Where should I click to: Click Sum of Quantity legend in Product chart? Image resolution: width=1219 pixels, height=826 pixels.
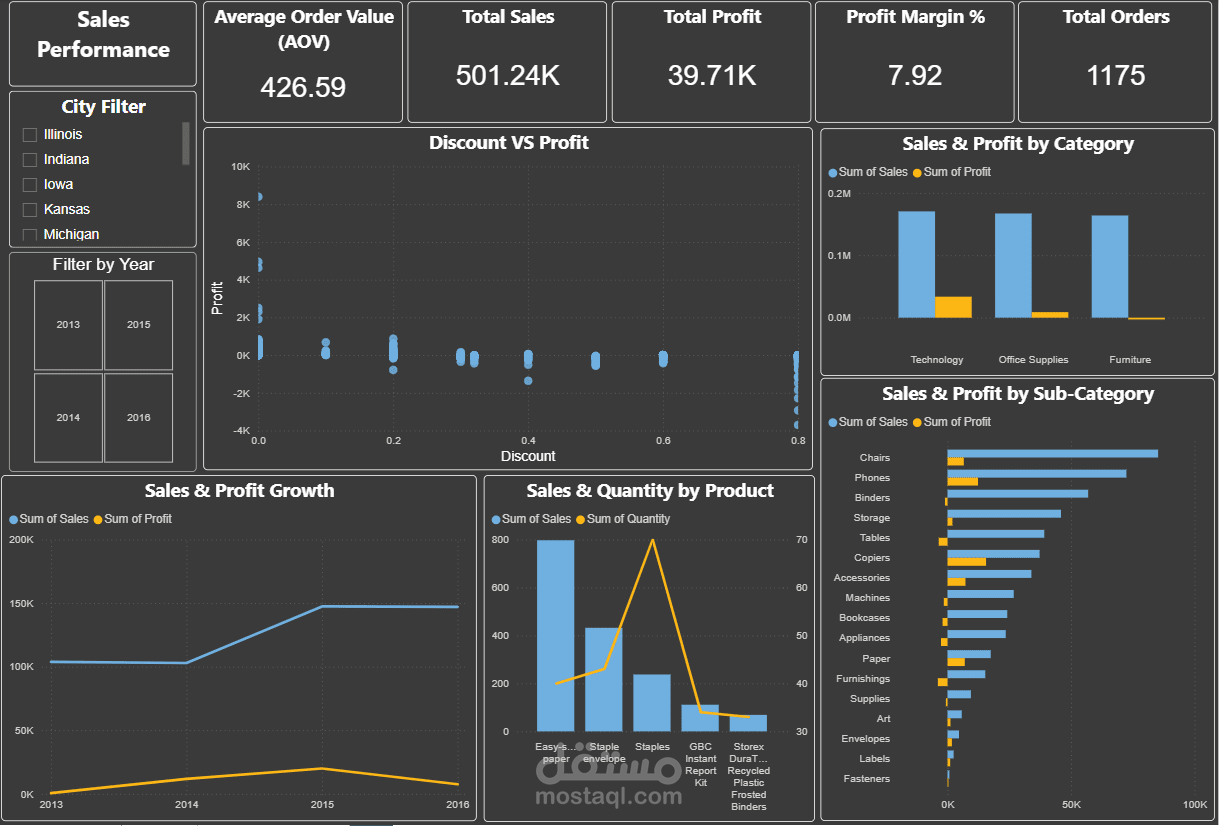[x=623, y=519]
